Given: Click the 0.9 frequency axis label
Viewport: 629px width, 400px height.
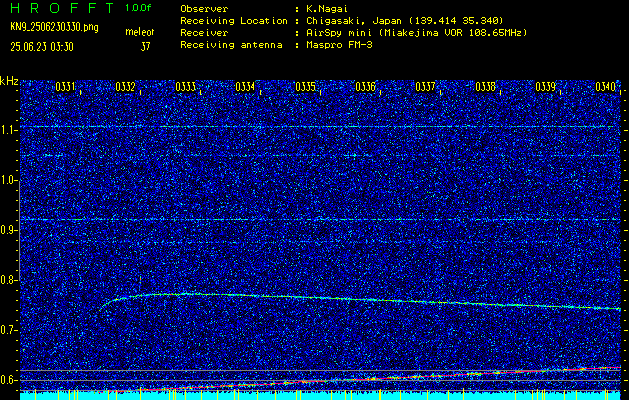Looking at the screenshot, I should pos(9,230).
